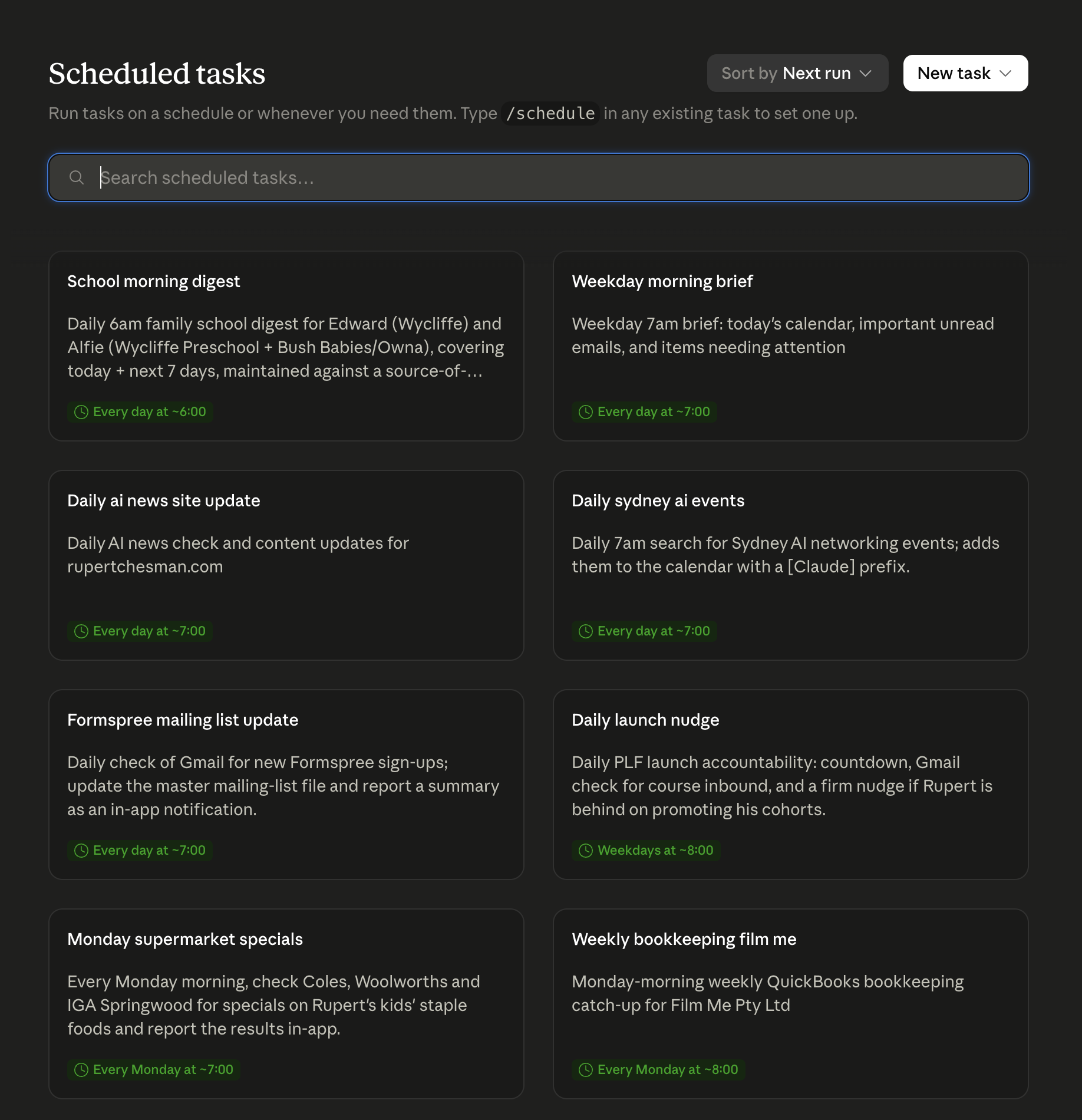Click the Formspree sign-ups description text

(283, 786)
